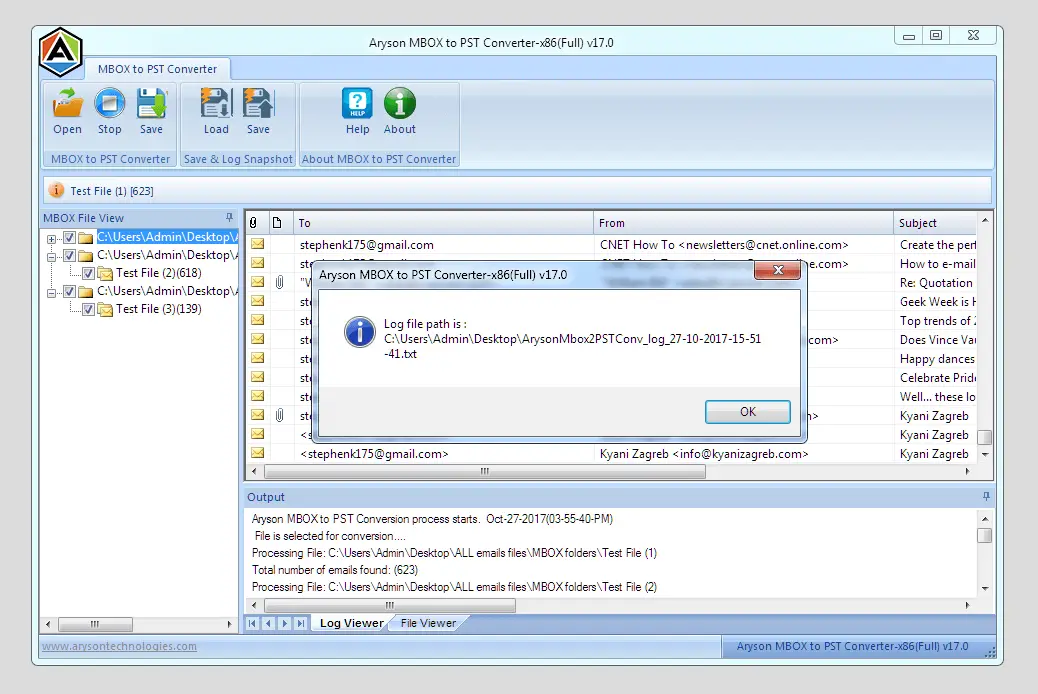
Task: Uncheck the third C:\Users\Admin\Desktop folder checkbox
Action: pyautogui.click(x=70, y=291)
